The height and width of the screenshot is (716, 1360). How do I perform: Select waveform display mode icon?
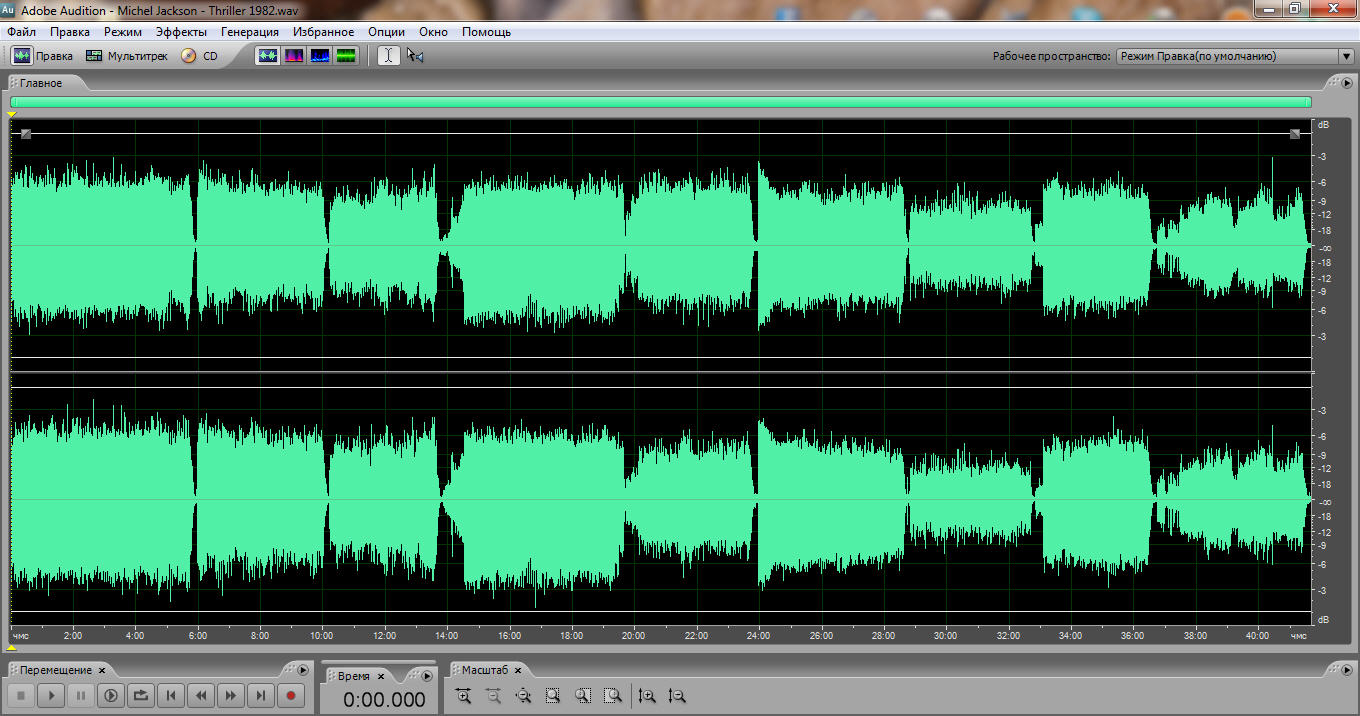(x=268, y=56)
